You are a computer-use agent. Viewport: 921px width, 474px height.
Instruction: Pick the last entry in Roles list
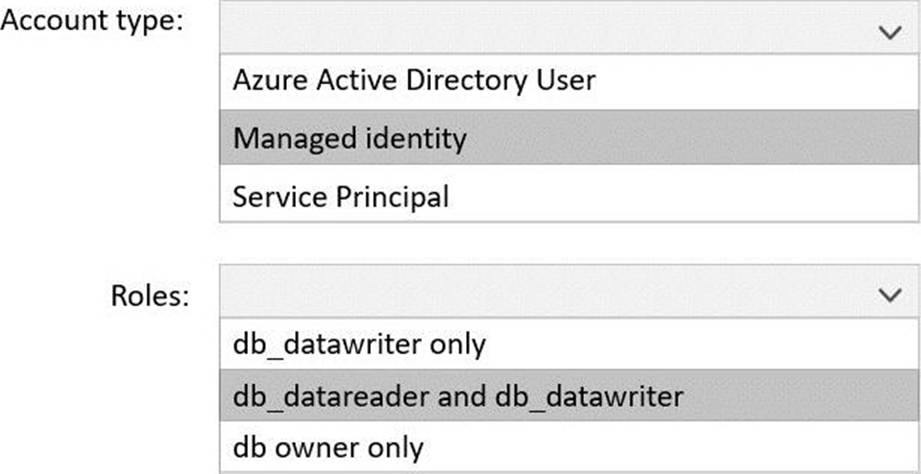[568, 447]
